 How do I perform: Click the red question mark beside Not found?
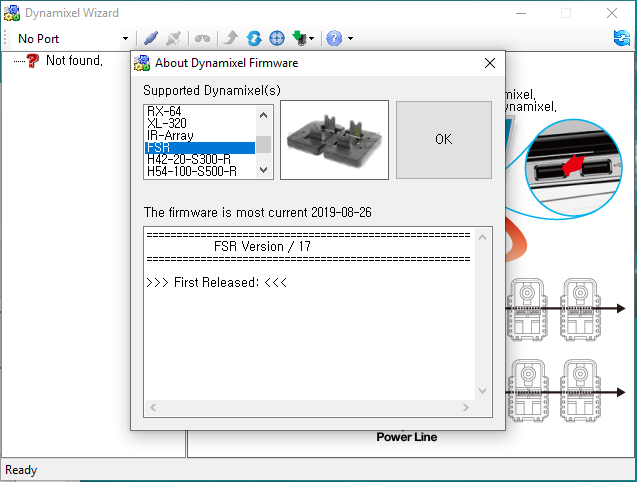point(32,61)
